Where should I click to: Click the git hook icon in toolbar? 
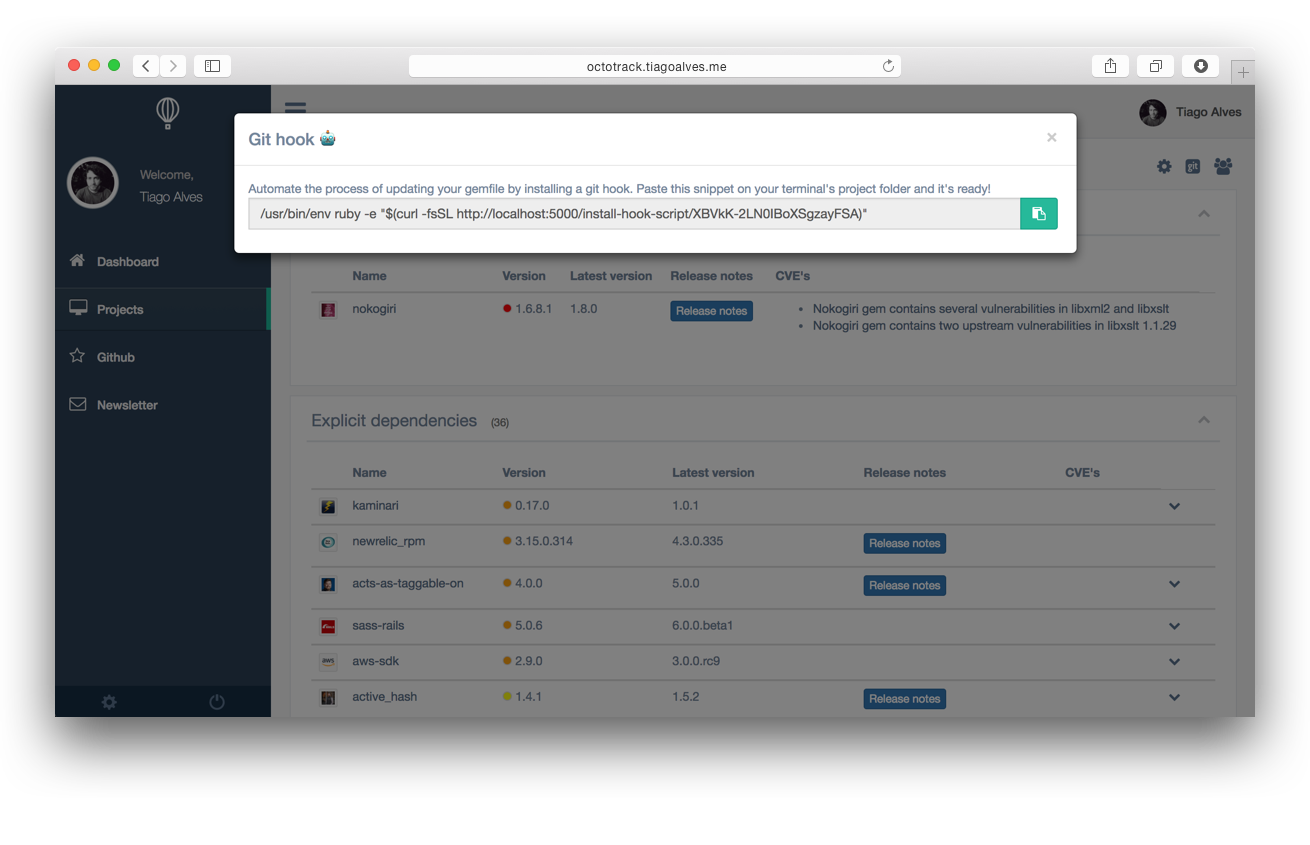1193,167
